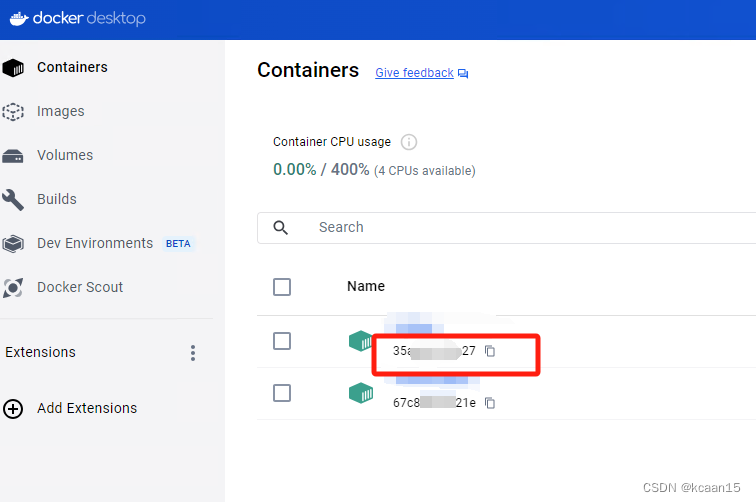Go to Images in the sidebar
This screenshot has width=756, height=502.
click(61, 111)
